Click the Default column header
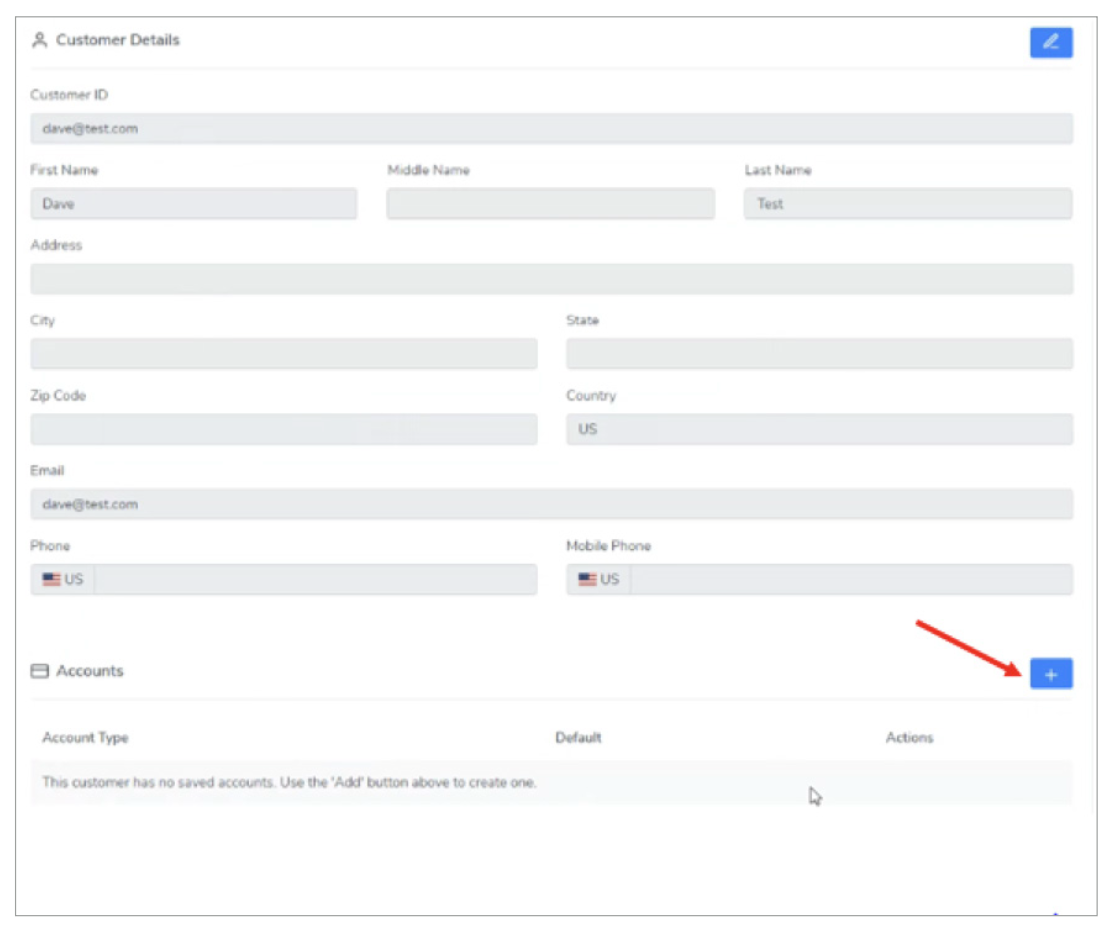Screen dimensions: 1118x928 click(578, 738)
